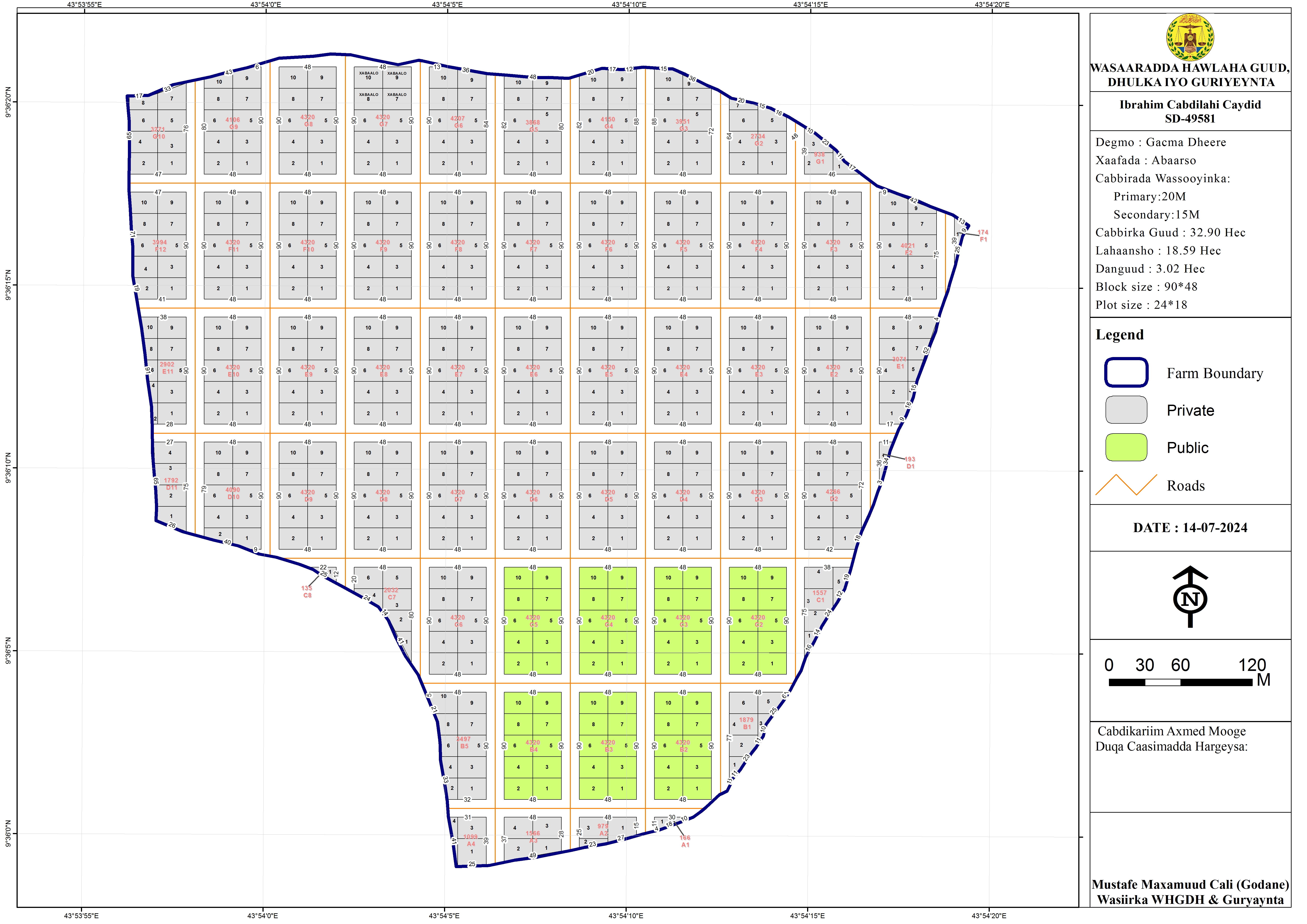This screenshot has width=1307, height=924.
Task: Click the block label "4207 G6"
Action: coord(458,122)
